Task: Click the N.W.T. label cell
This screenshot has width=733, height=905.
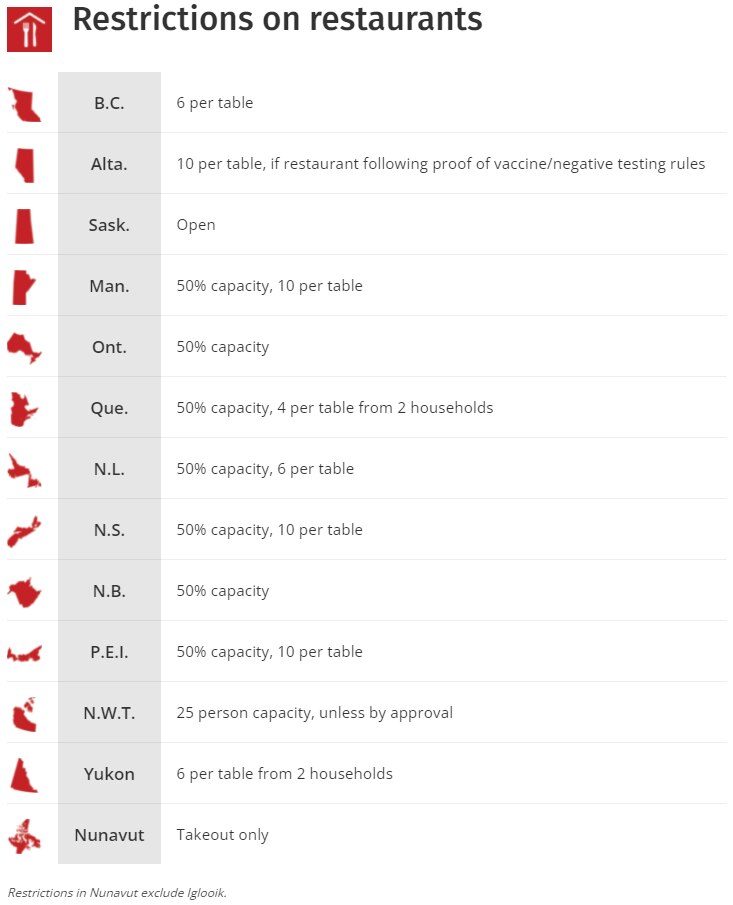Action: [x=109, y=713]
